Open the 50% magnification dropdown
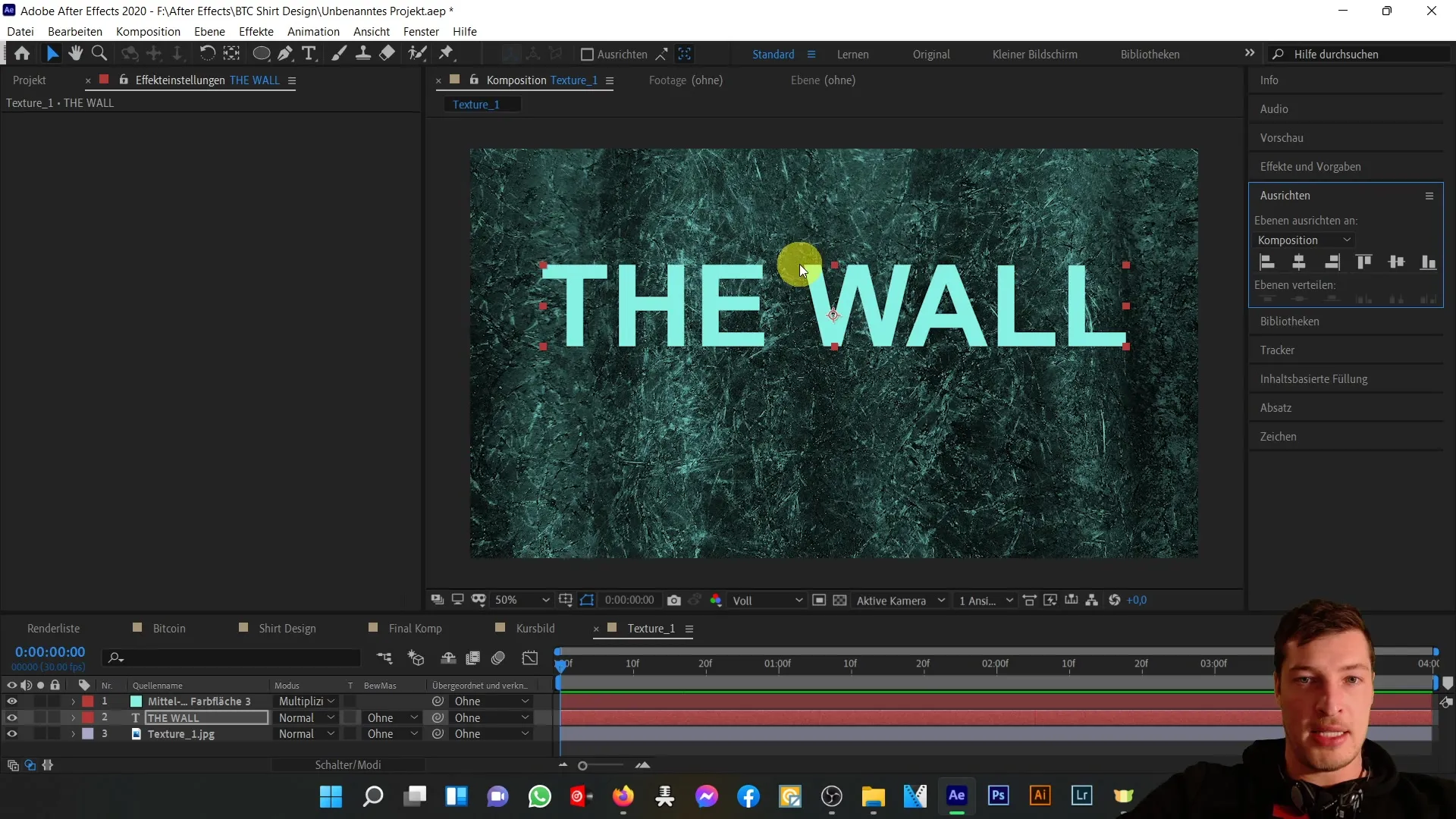 (x=522, y=601)
